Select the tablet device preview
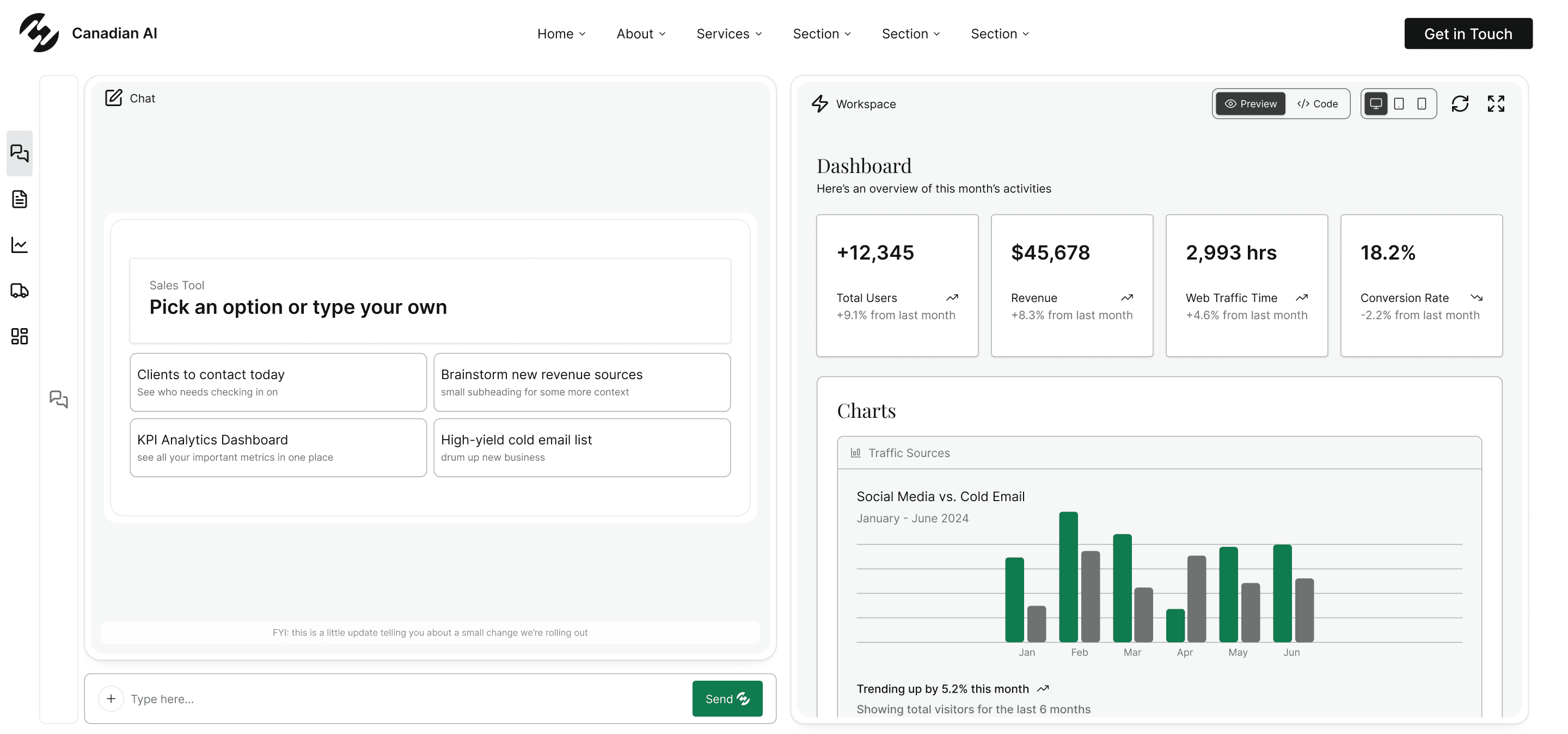Image resolution: width=1568 pixels, height=734 pixels. (x=1399, y=104)
